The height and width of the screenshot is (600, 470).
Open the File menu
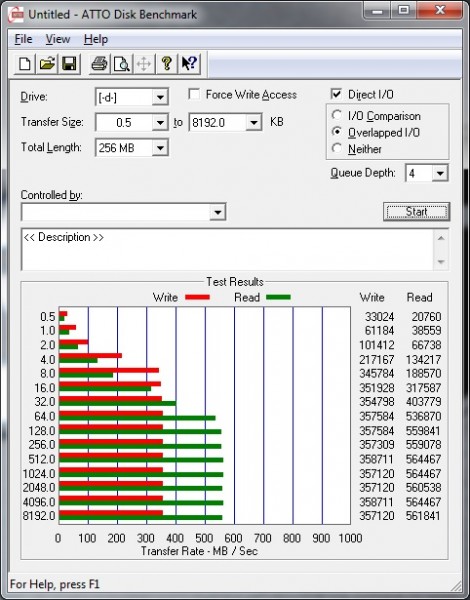click(x=23, y=39)
